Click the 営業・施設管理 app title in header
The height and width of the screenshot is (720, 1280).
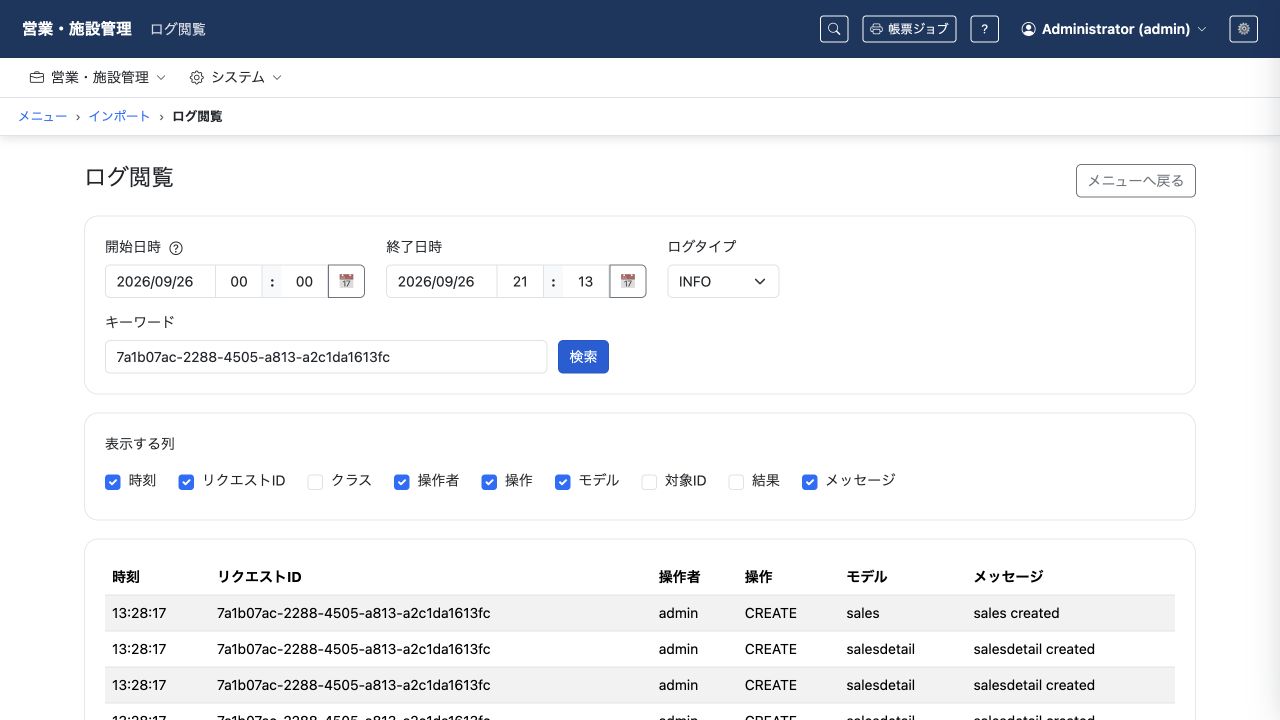pyautogui.click(x=77, y=29)
